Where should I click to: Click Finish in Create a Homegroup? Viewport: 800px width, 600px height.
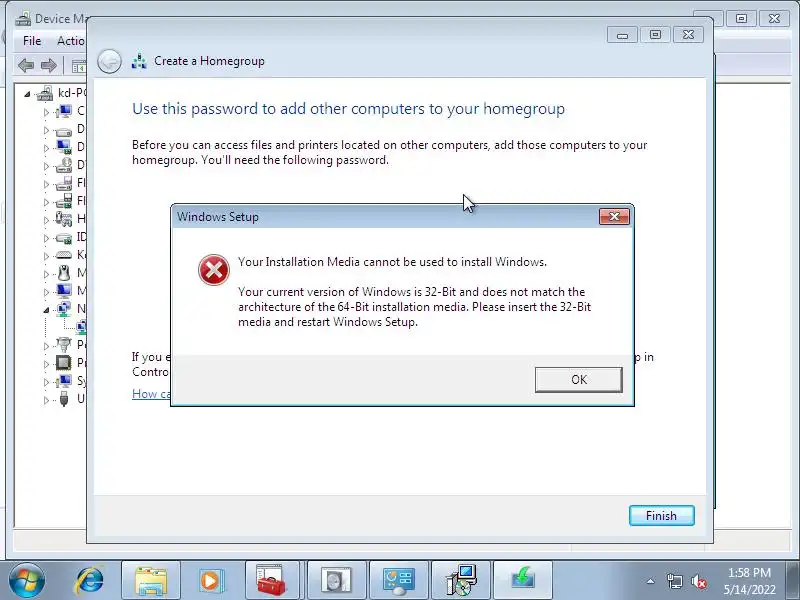[662, 515]
